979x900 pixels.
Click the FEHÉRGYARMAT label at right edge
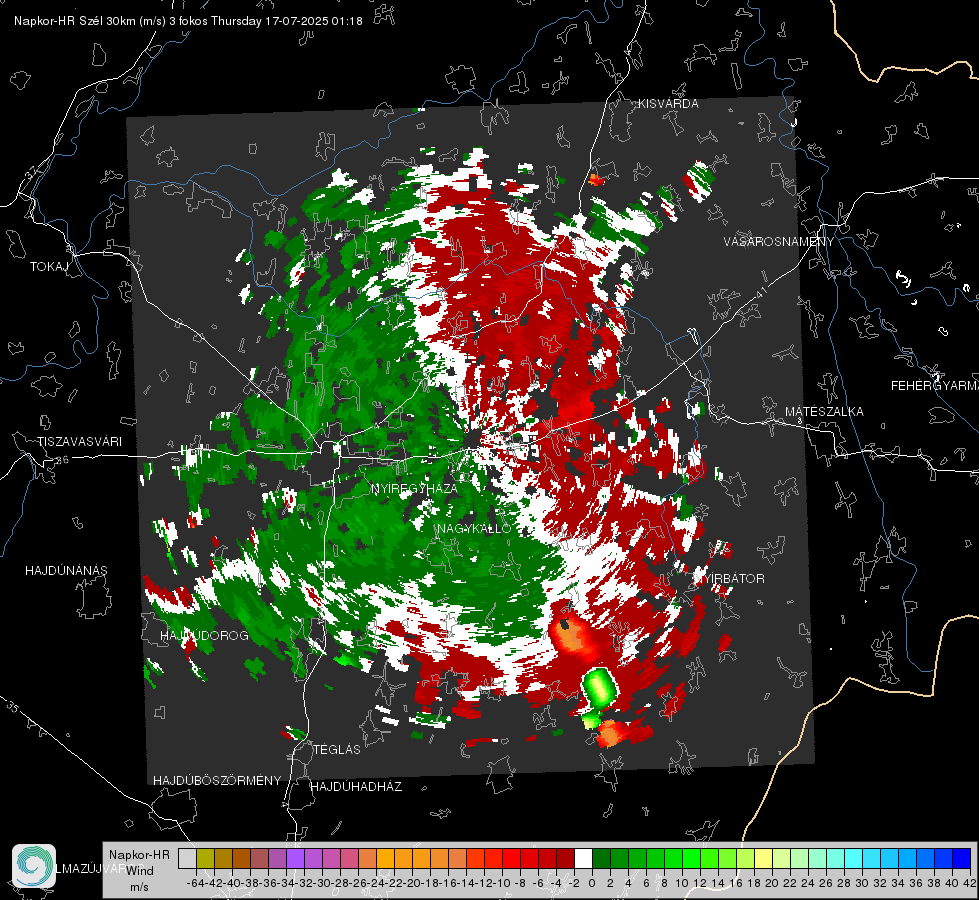(x=934, y=386)
